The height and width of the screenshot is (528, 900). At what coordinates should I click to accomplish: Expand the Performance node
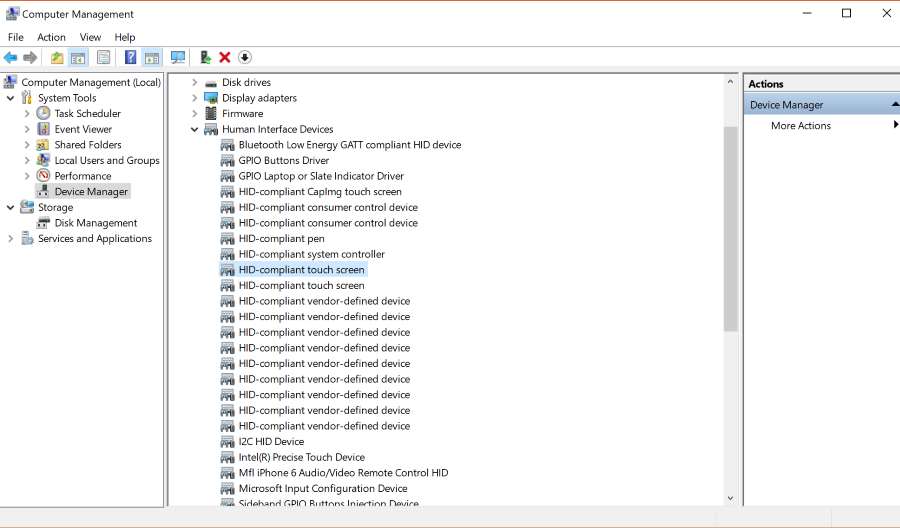coord(27,176)
